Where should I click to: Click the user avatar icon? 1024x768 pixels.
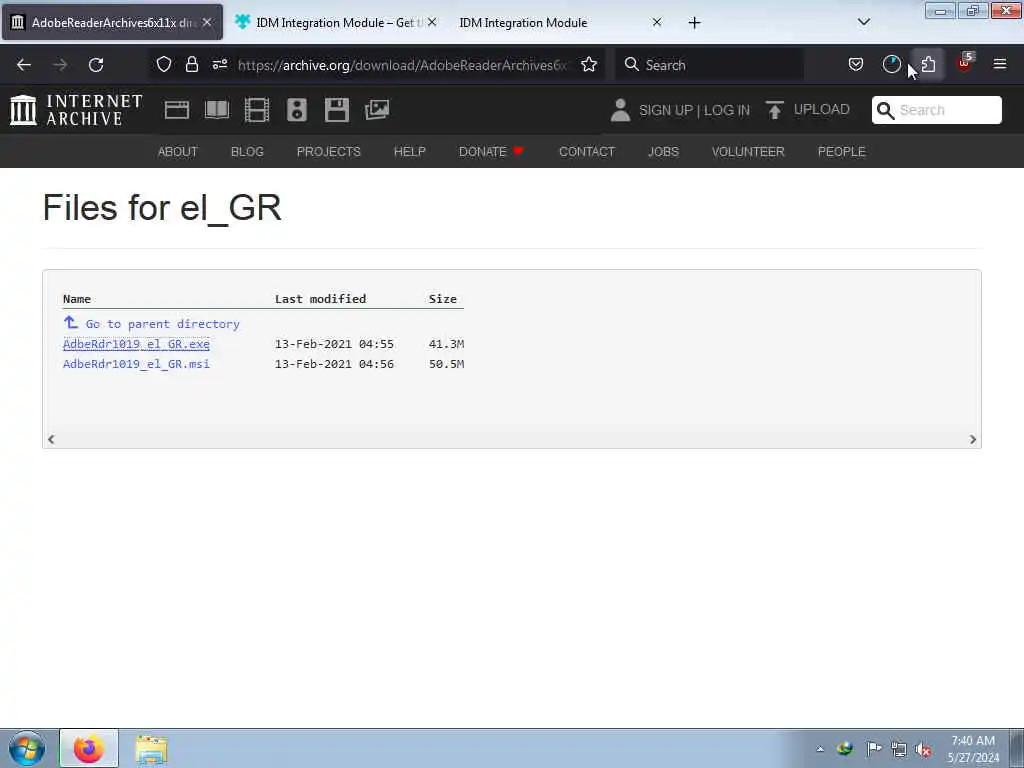tap(620, 110)
